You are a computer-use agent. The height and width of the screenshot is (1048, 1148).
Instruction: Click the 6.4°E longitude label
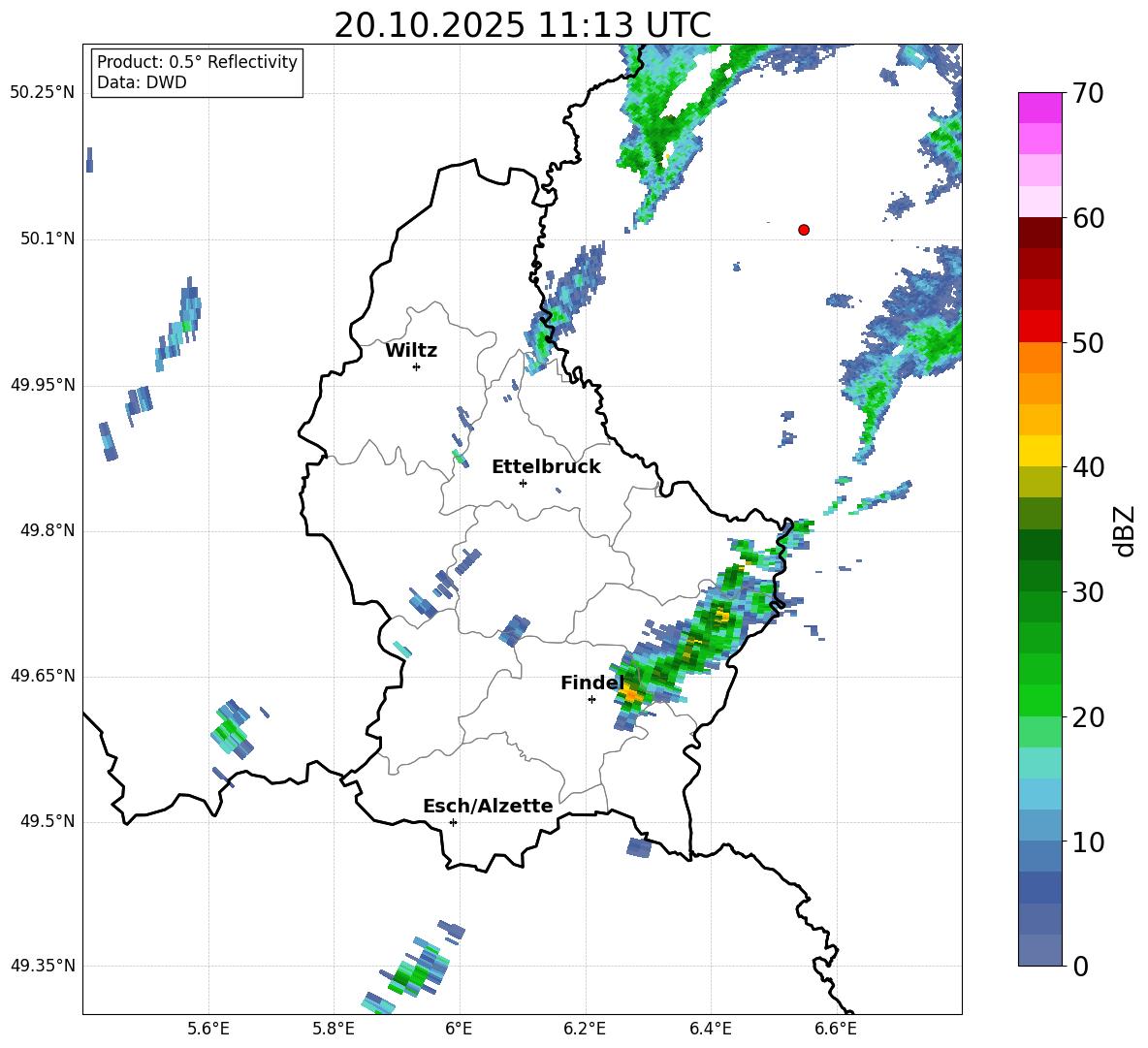pos(710,1029)
